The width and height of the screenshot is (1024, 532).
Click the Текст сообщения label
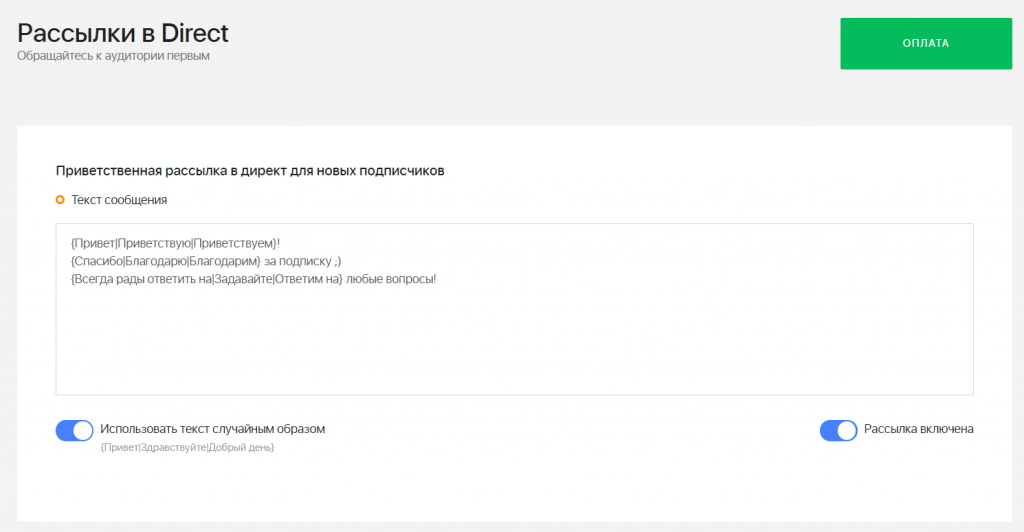click(x=119, y=200)
